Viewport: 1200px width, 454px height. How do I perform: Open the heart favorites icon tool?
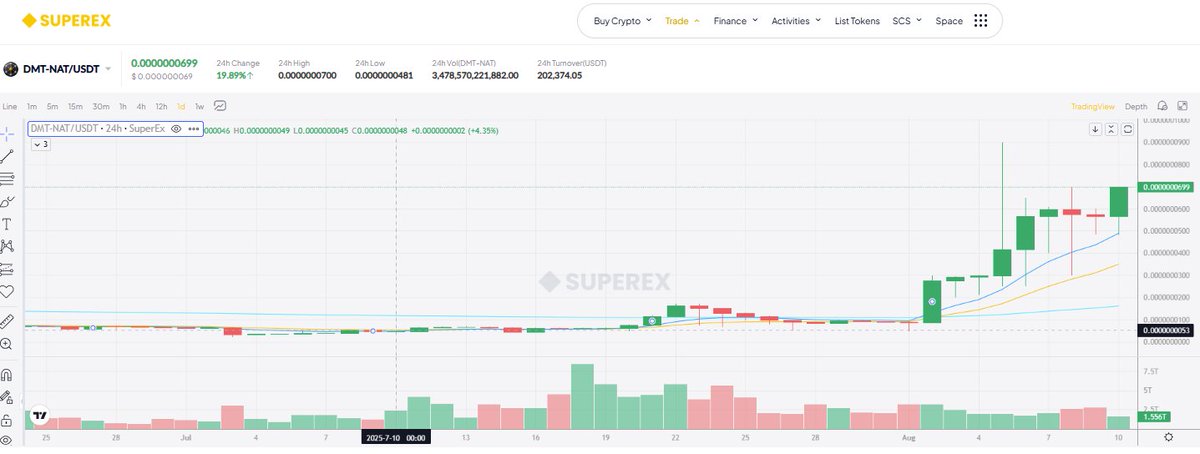point(7,291)
